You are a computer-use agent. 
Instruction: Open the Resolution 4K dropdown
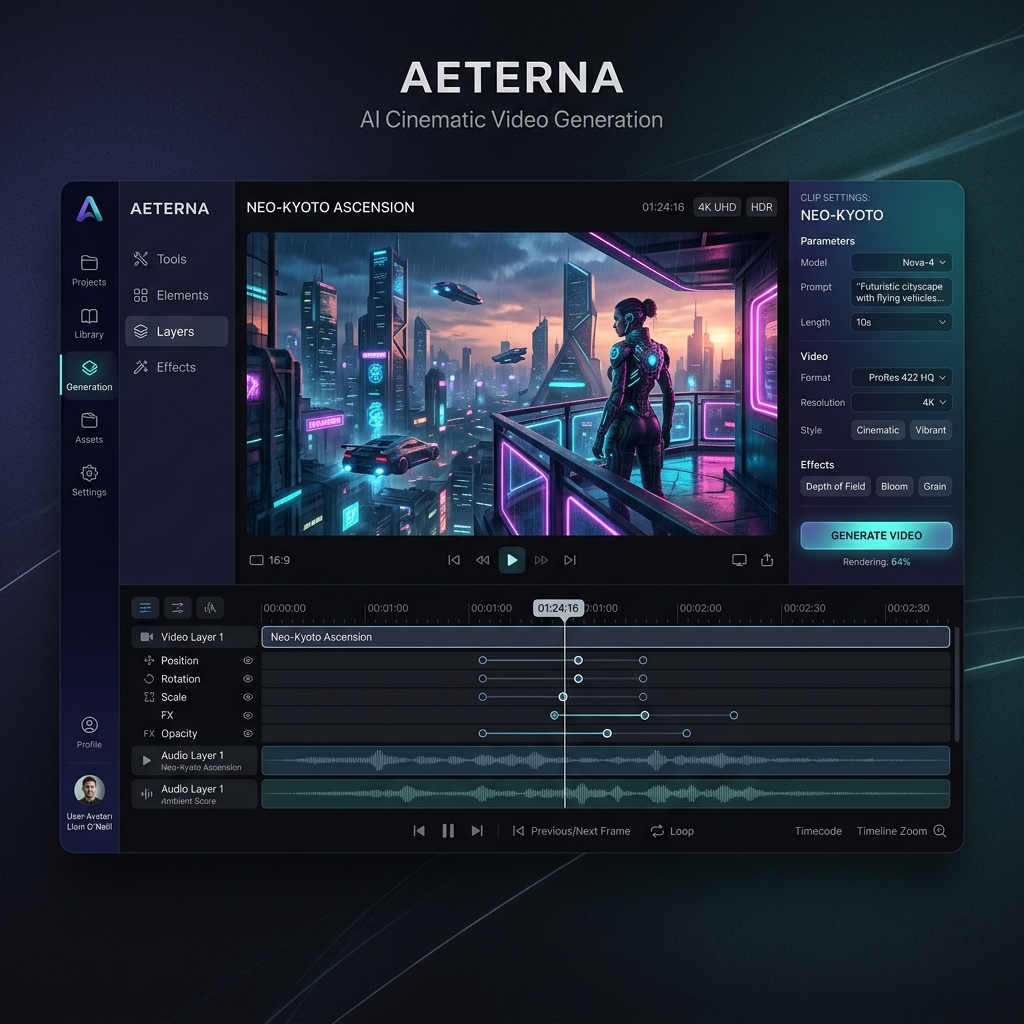point(901,402)
